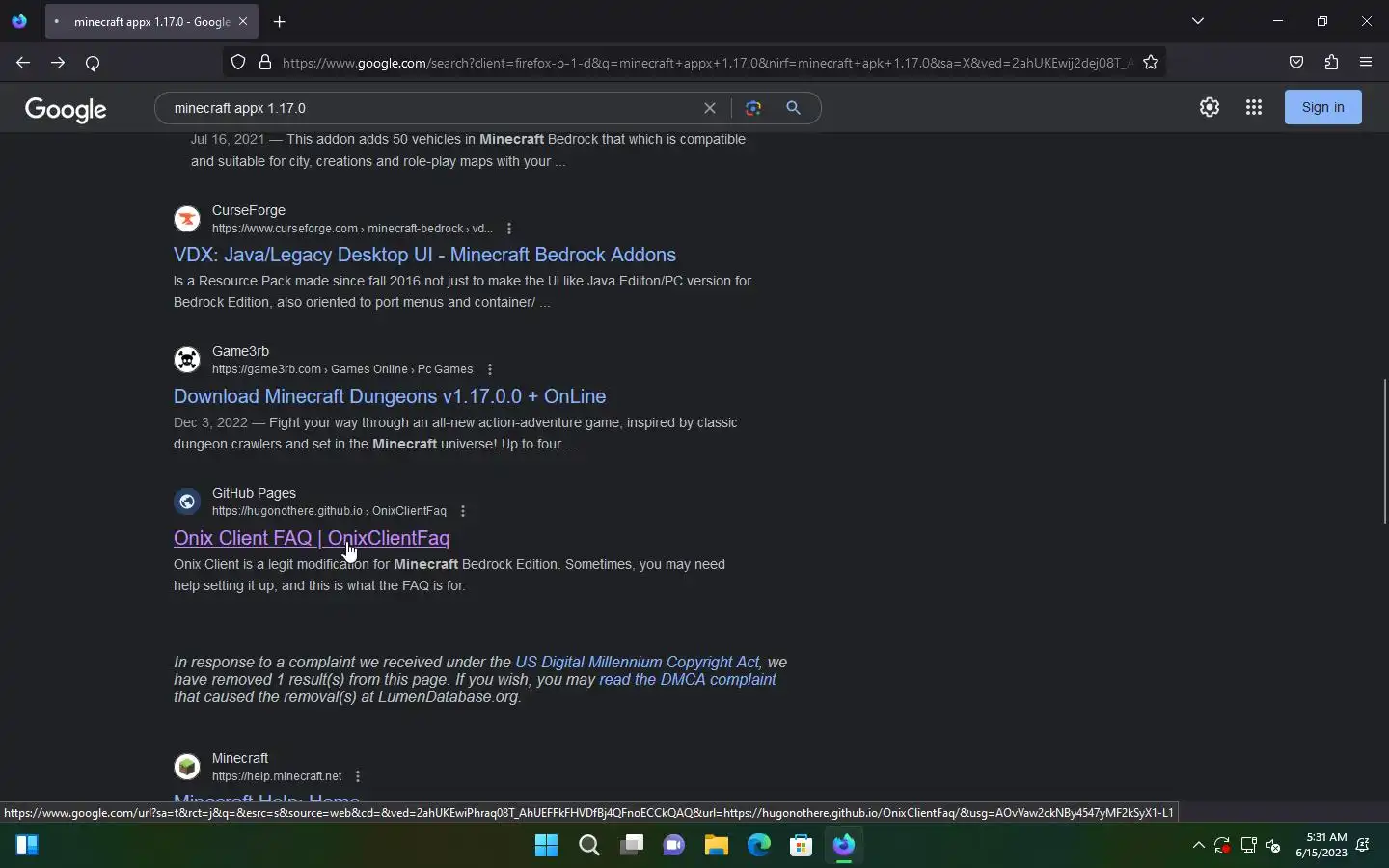Viewport: 1389px width, 868px height.
Task: Open Firefox application hamburger menu
Action: point(1366,63)
